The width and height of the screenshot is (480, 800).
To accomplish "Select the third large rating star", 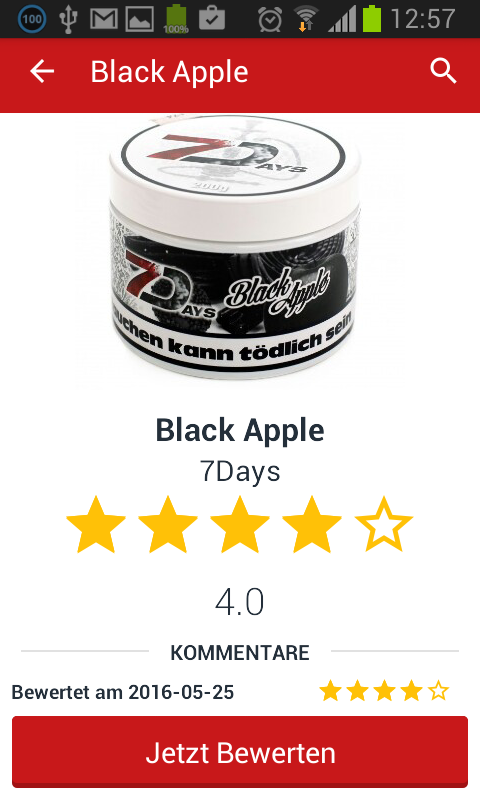I will point(240,525).
